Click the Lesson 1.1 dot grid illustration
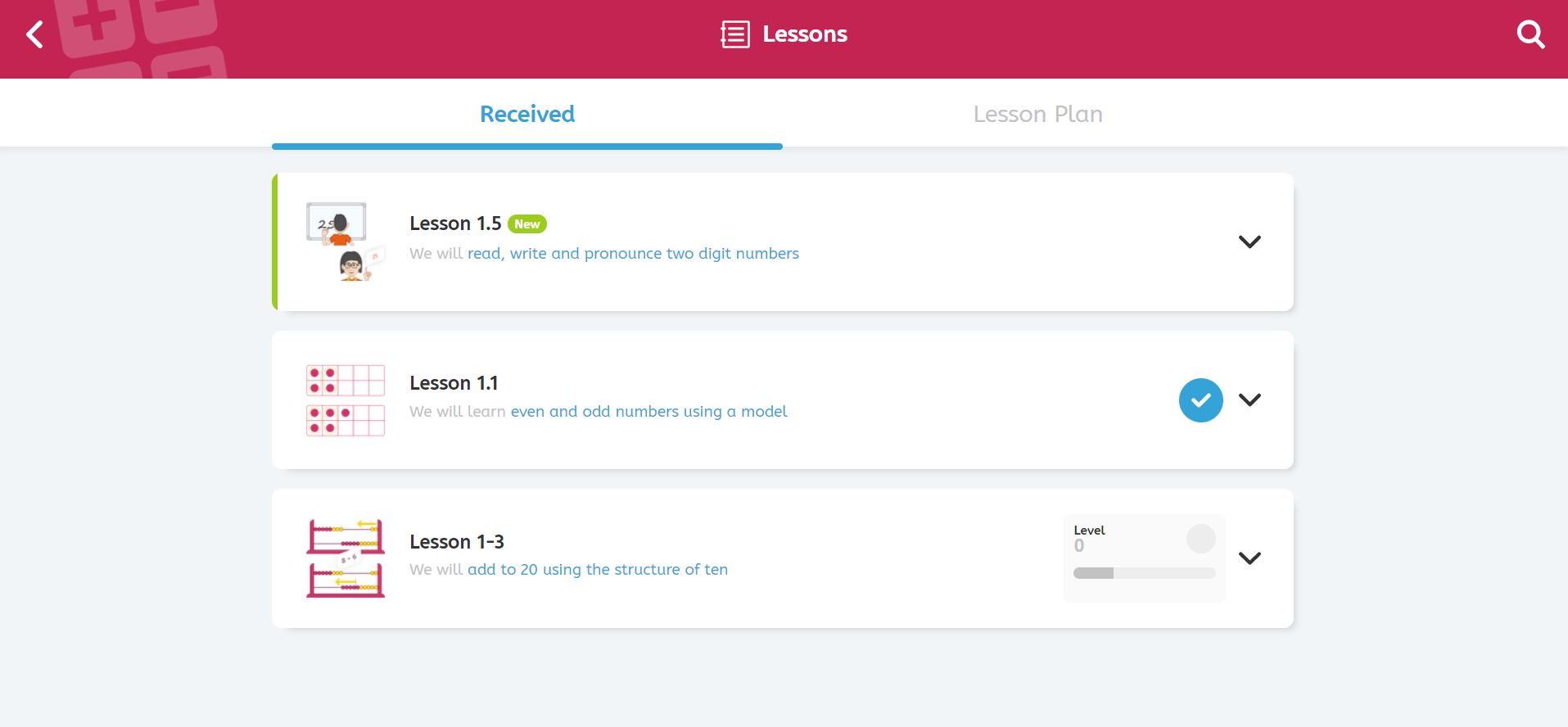The width and height of the screenshot is (1568, 727). [345, 400]
